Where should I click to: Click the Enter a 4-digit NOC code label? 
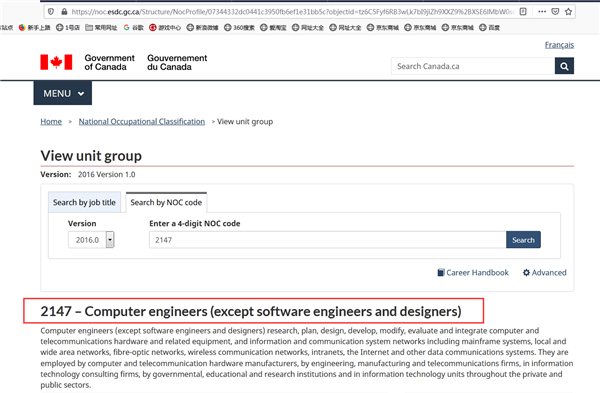point(195,223)
